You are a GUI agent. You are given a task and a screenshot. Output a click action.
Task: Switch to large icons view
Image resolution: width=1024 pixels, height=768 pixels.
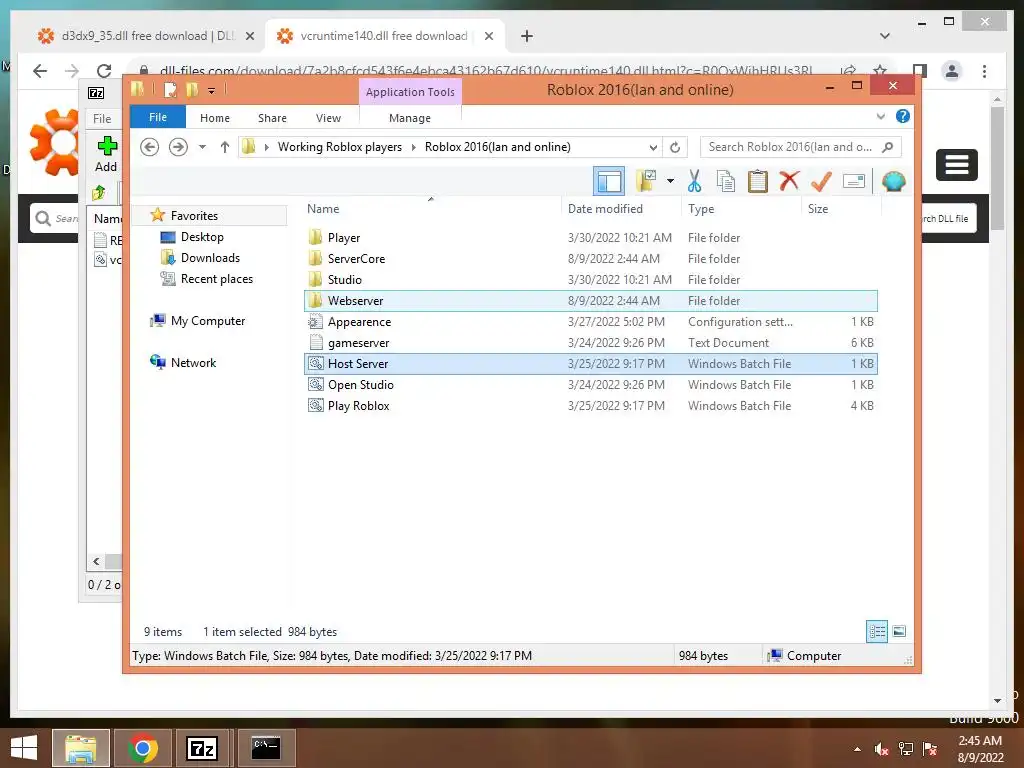point(899,631)
